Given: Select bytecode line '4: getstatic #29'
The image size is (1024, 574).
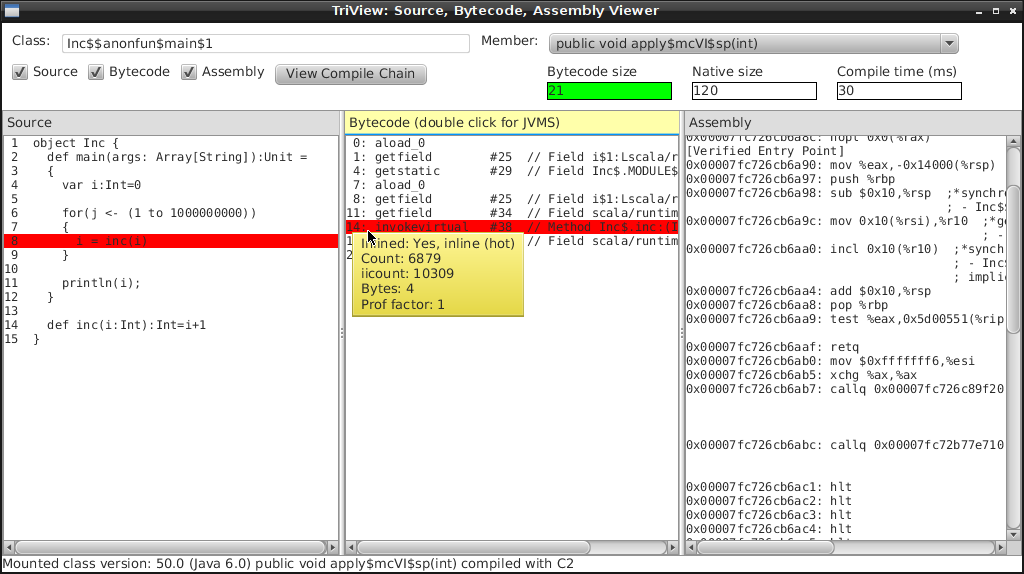Looking at the screenshot, I should pos(512,171).
